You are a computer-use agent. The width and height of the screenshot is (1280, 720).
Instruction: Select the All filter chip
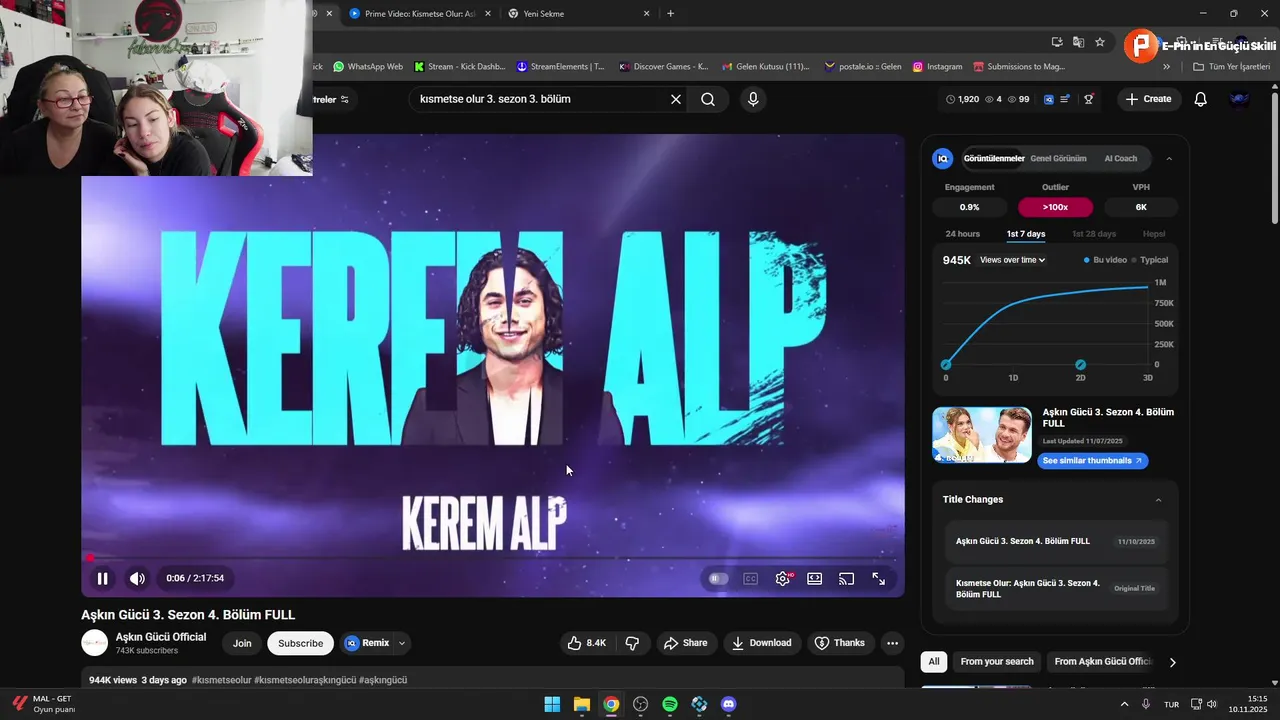pyautogui.click(x=934, y=661)
